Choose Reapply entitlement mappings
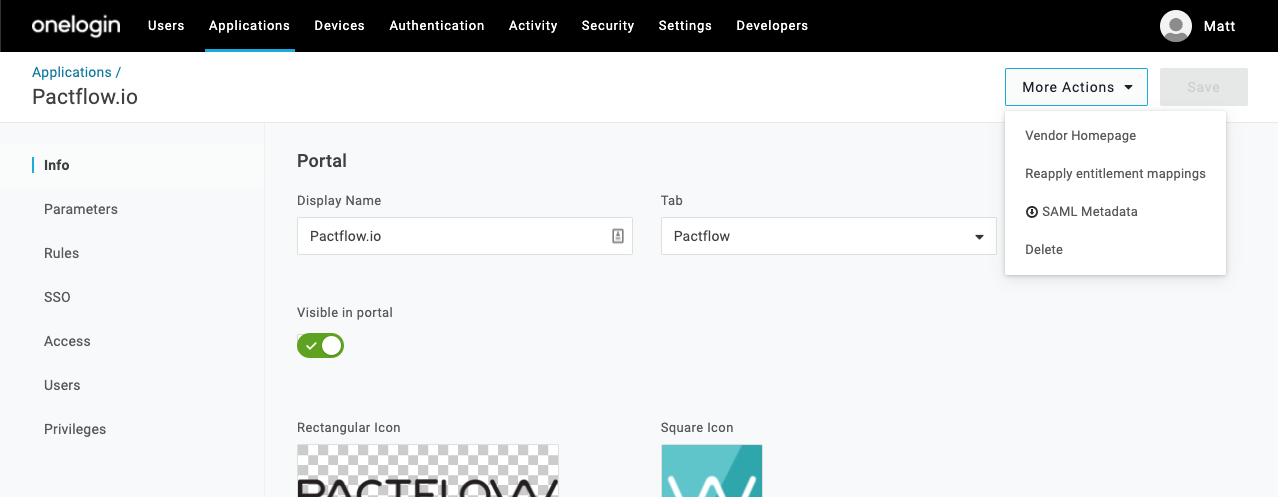The height and width of the screenshot is (497, 1278). [x=1115, y=174]
